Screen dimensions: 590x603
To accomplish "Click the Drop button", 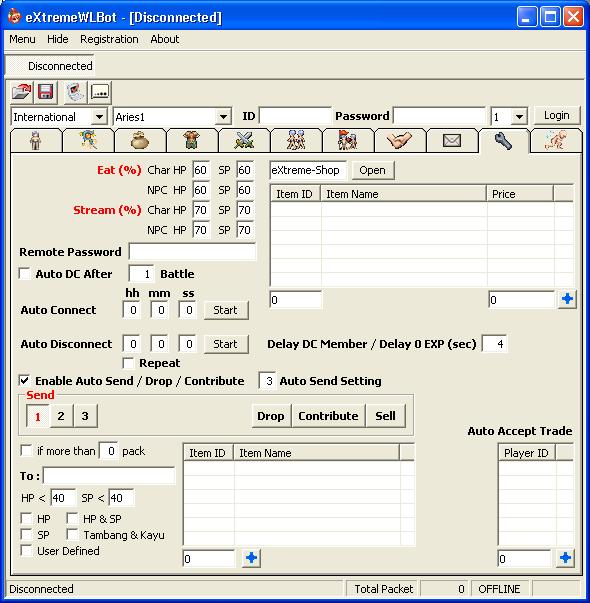I will [x=271, y=416].
